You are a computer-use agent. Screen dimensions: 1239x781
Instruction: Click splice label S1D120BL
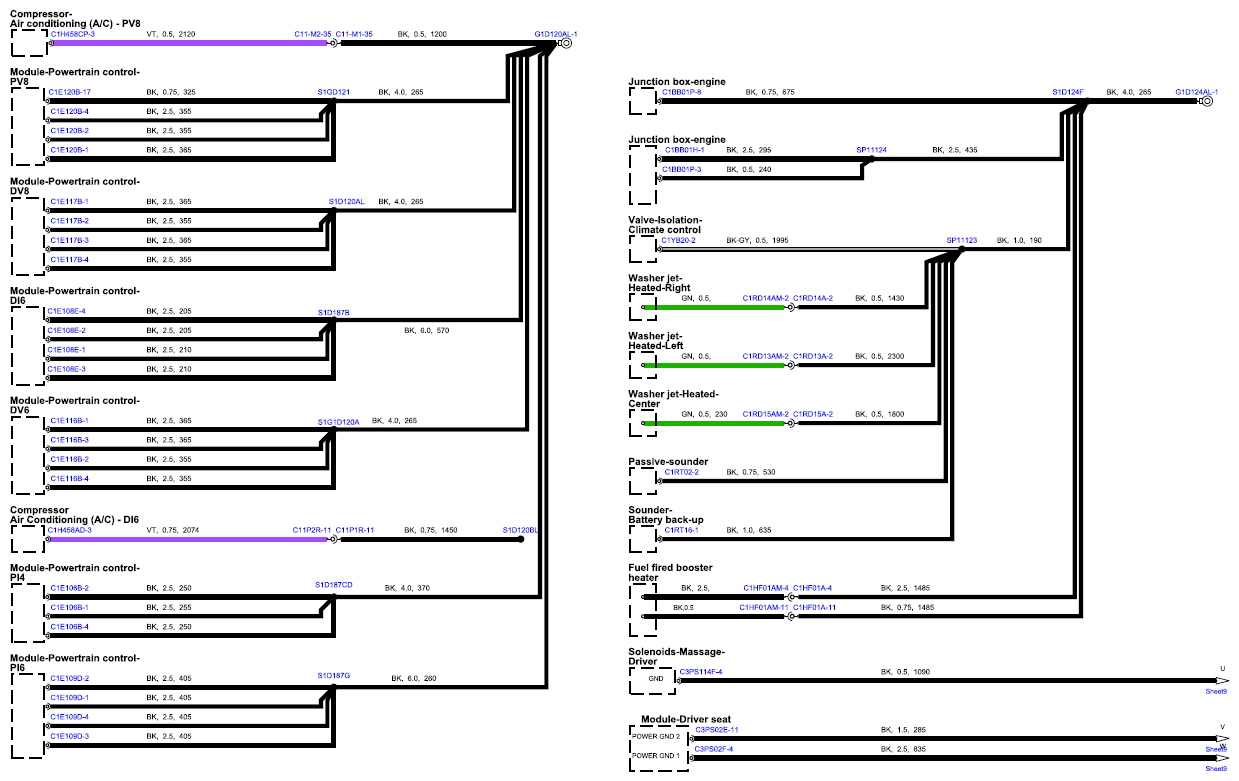[521, 530]
